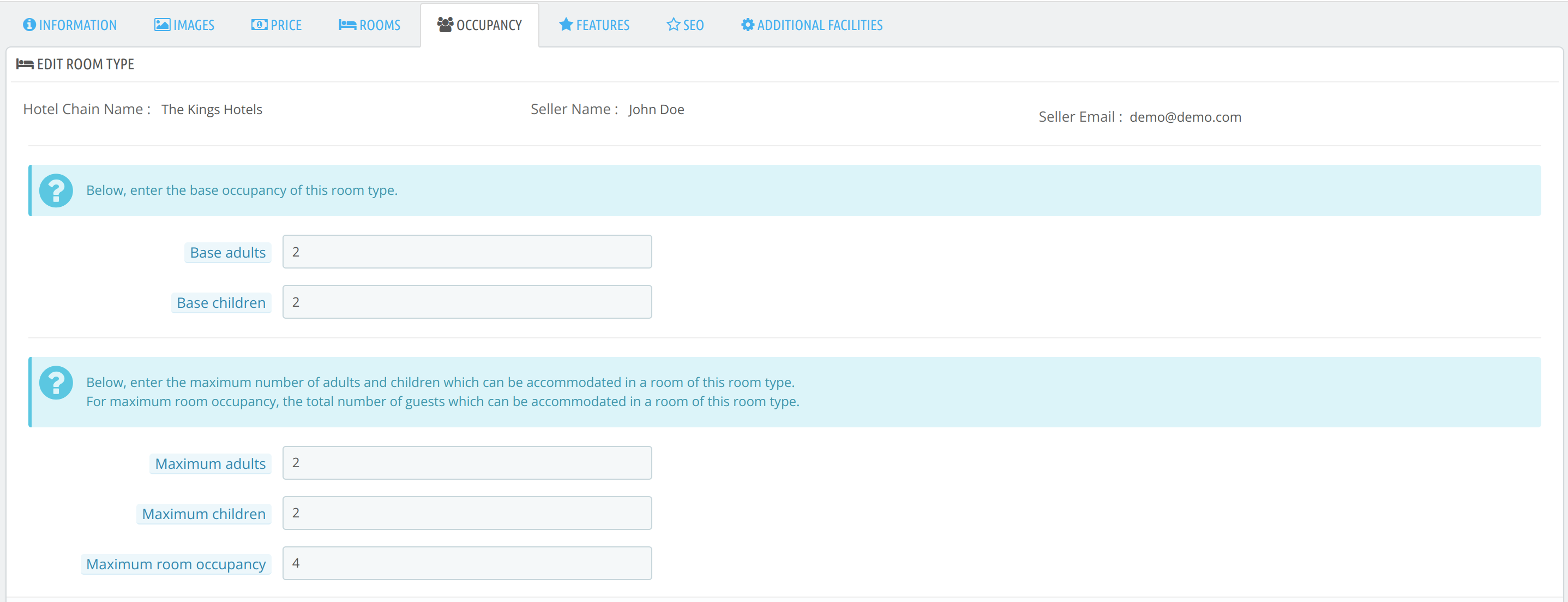
Task: Click the Information tab info icon
Action: click(29, 25)
